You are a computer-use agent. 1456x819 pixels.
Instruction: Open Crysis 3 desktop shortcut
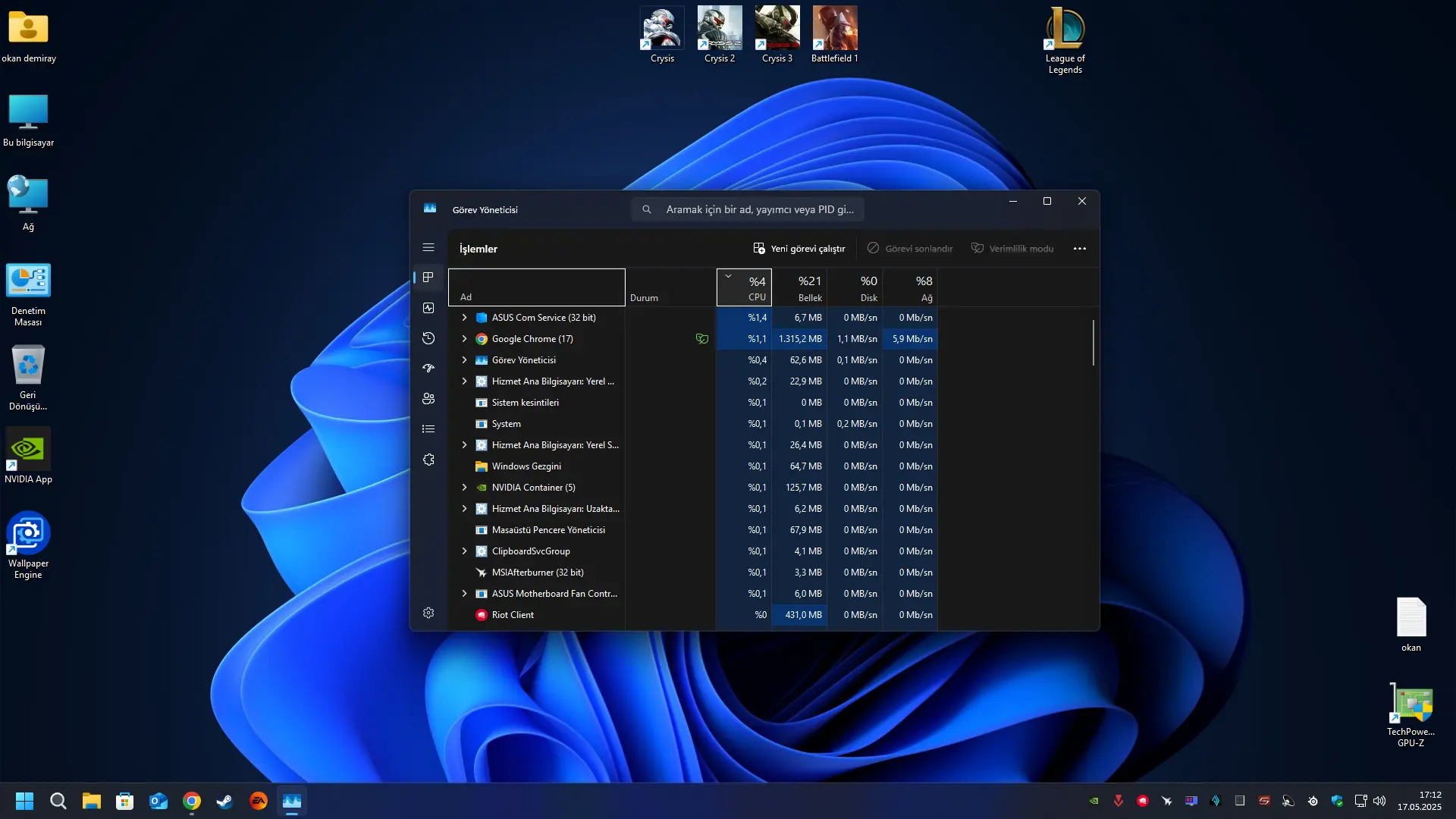click(777, 36)
